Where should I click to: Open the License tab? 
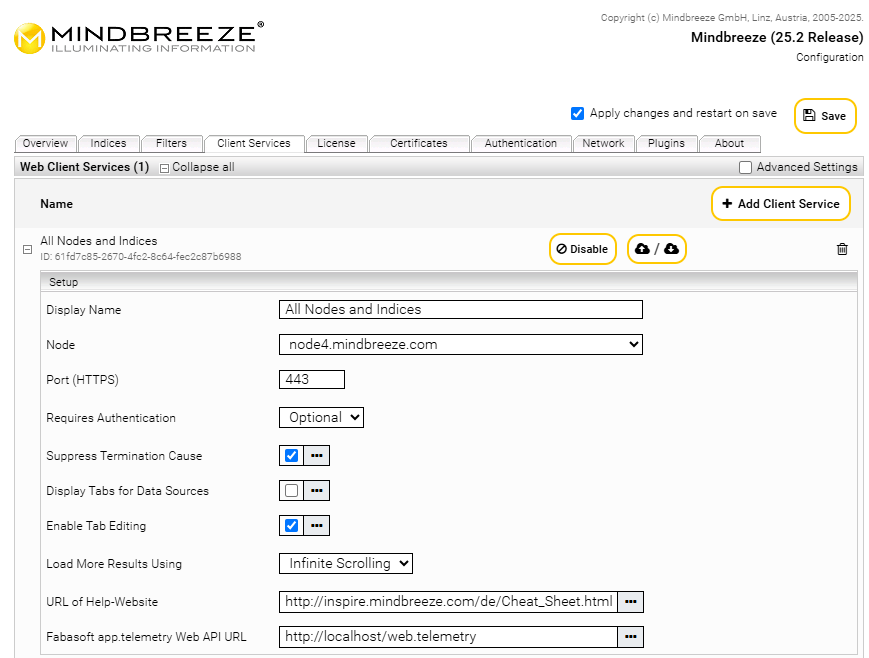tap(336, 144)
